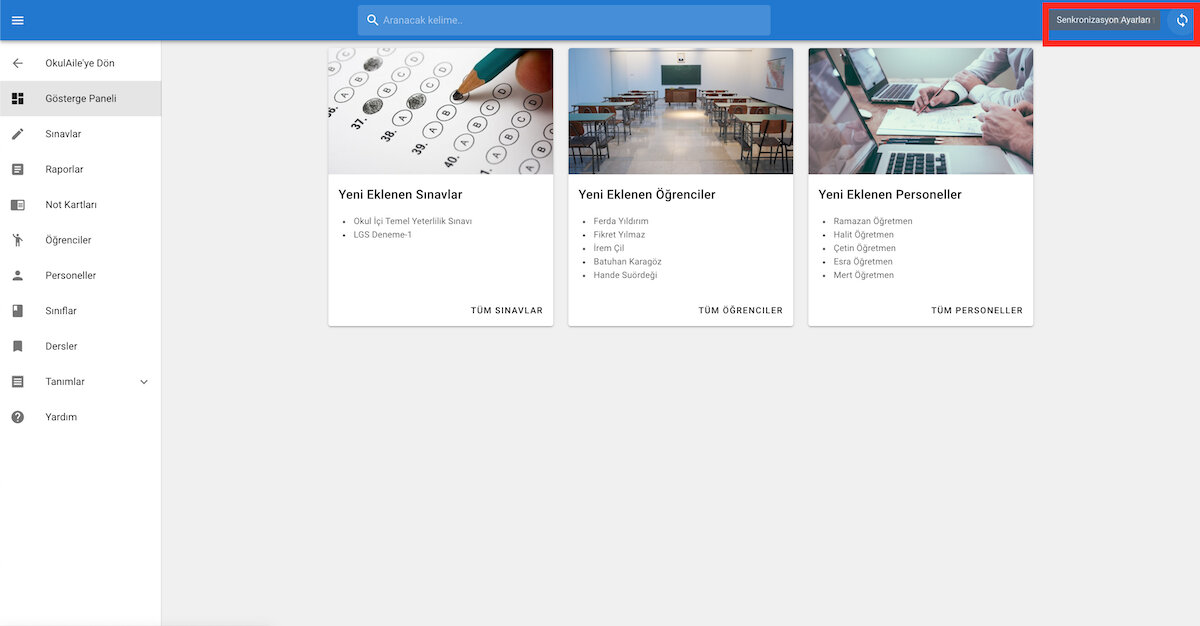This screenshot has height=626, width=1200.
Task: Select student Batuhan Karagöz
Action: point(628,262)
